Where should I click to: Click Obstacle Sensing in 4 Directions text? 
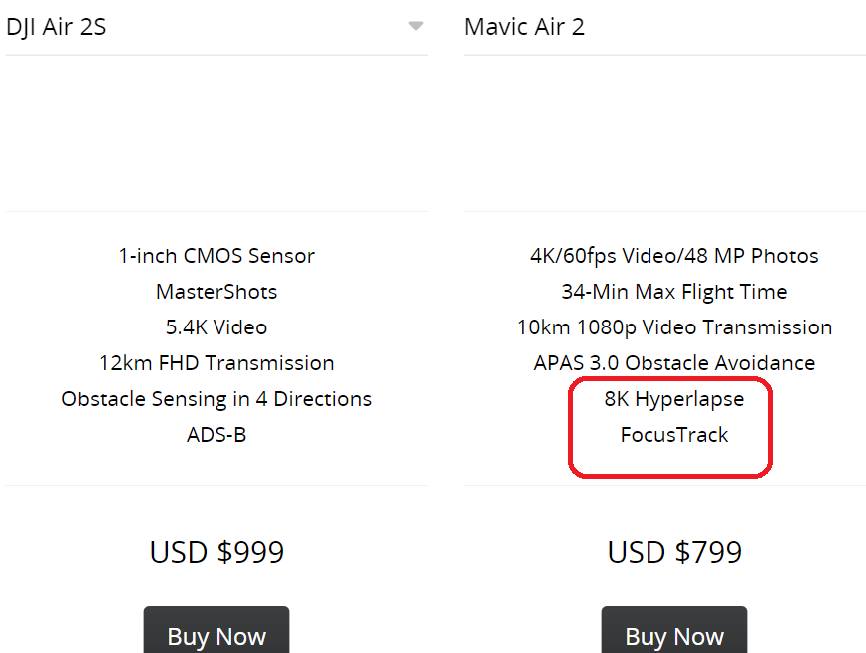(216, 399)
